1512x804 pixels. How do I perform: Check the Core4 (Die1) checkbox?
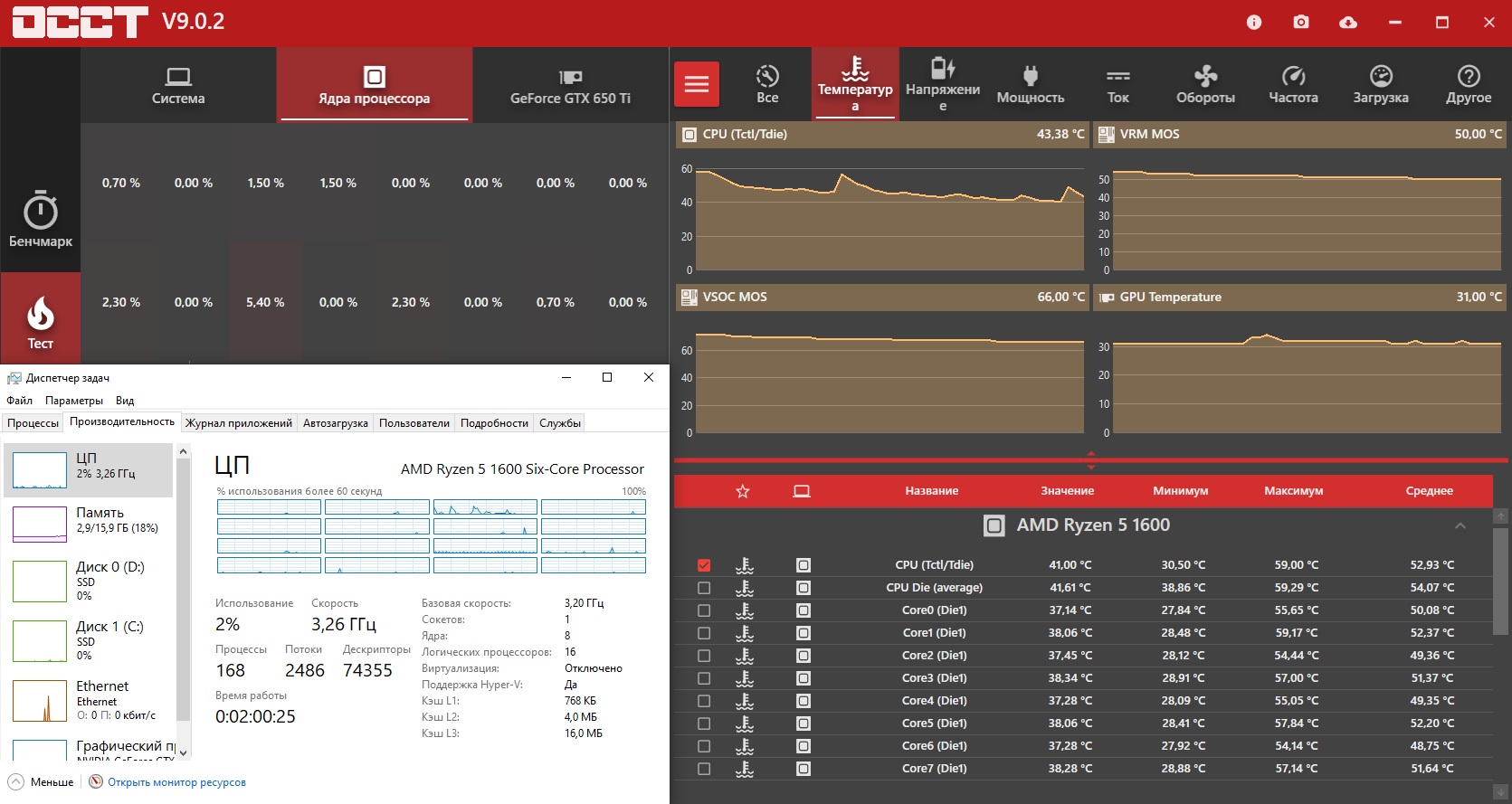pos(704,701)
